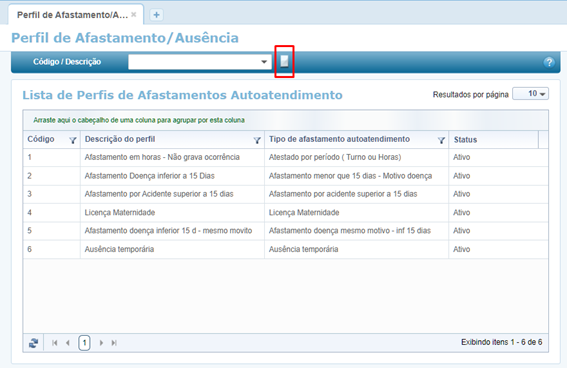Go to last page of results
The image size is (567, 368).
tap(114, 343)
